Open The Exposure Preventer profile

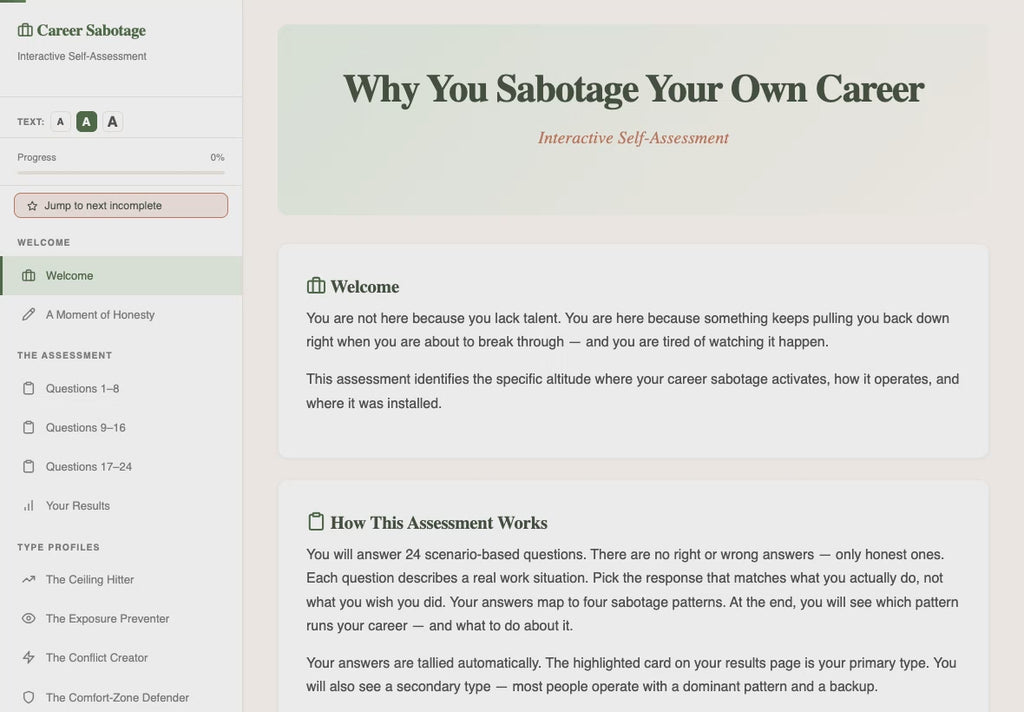tap(121, 619)
